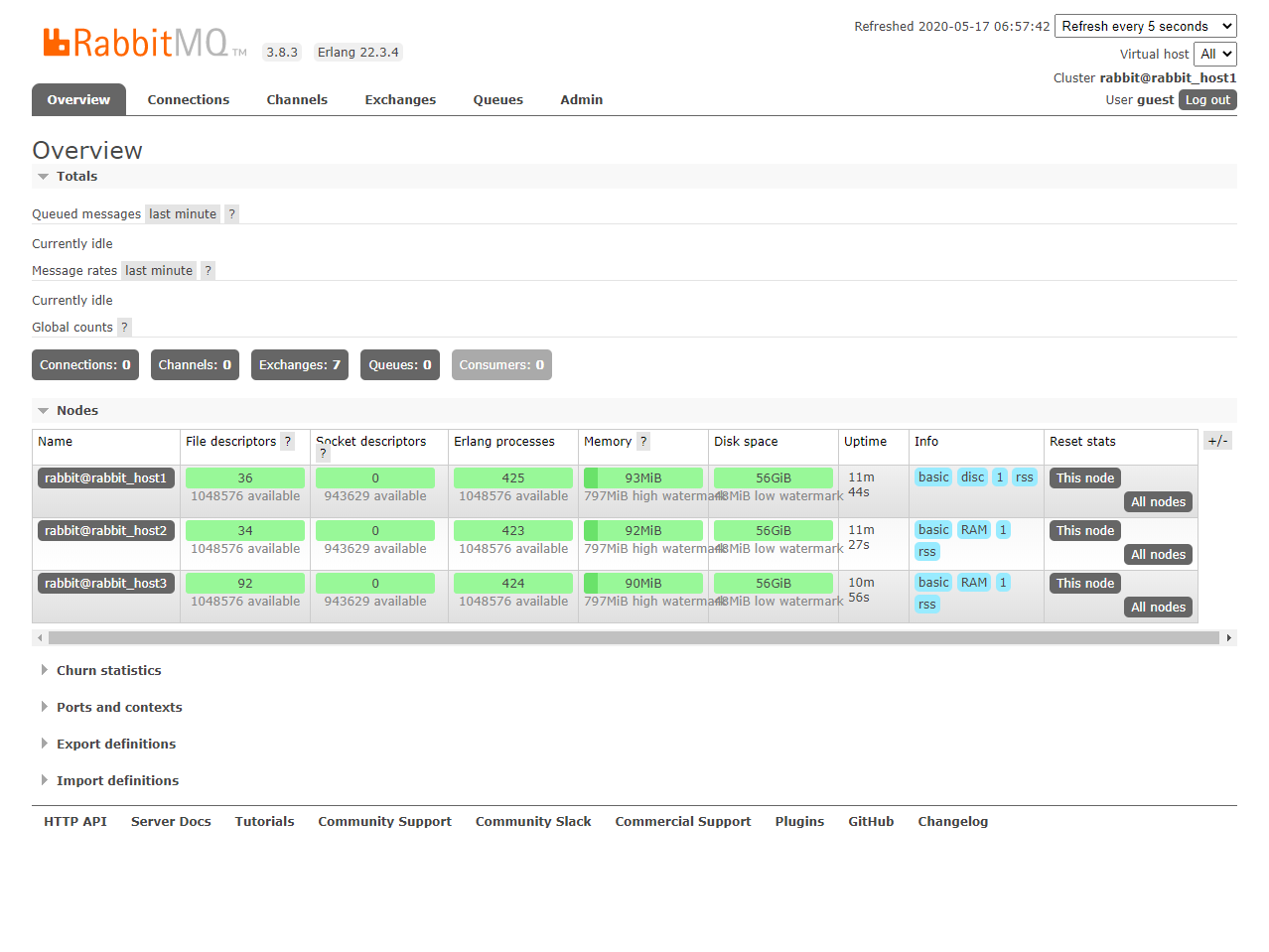
Task: Click the rss badge on rabbit@rabbit_host1
Action: [x=1024, y=476]
